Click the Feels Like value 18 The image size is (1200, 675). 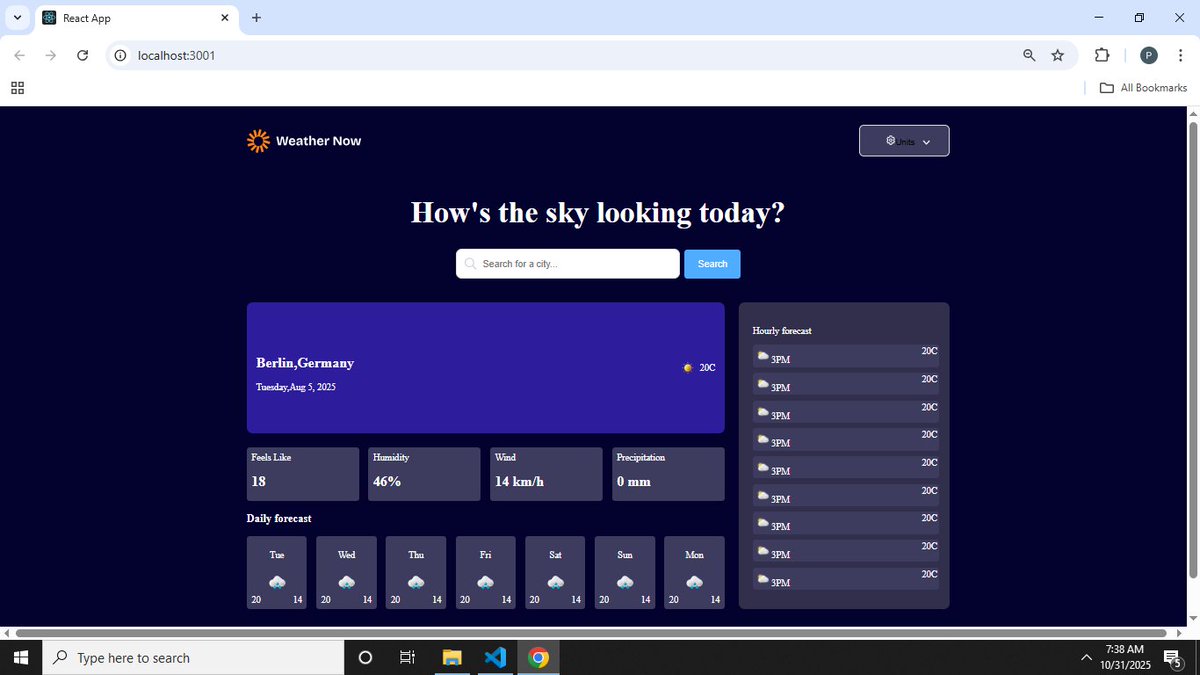pos(258,481)
